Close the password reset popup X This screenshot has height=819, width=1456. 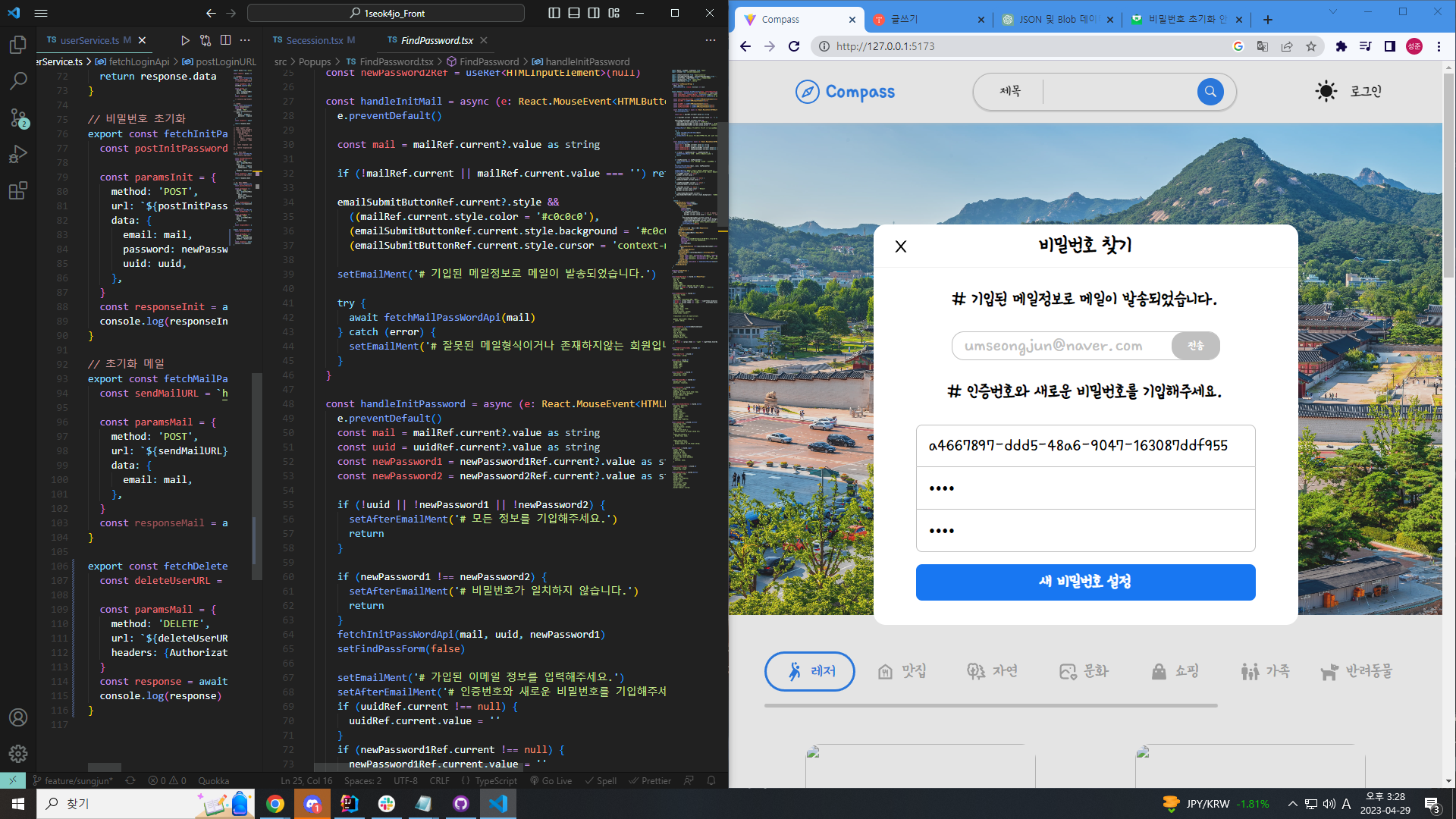(x=901, y=246)
